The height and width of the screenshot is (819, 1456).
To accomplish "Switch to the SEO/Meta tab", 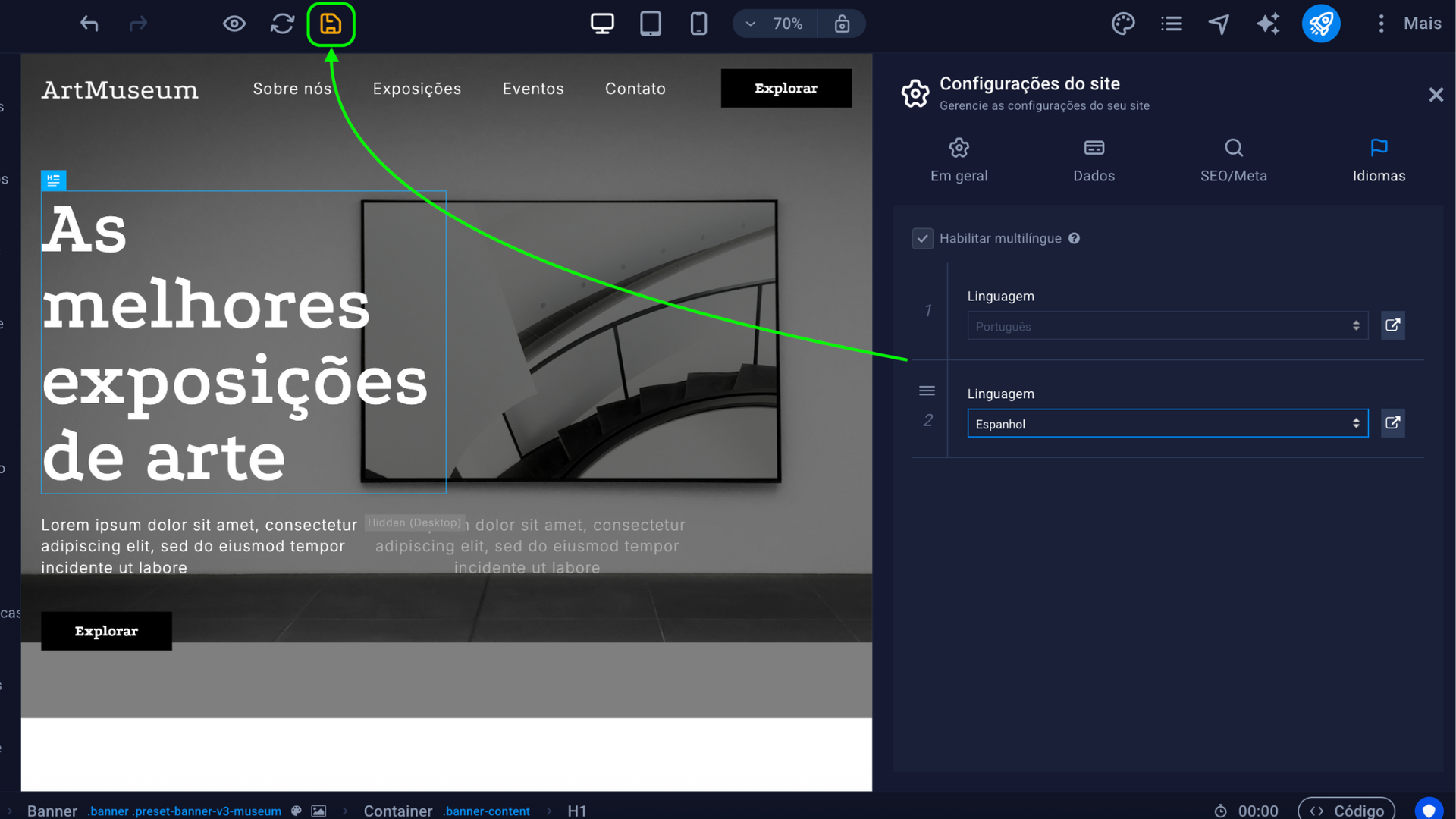I will point(1233,160).
